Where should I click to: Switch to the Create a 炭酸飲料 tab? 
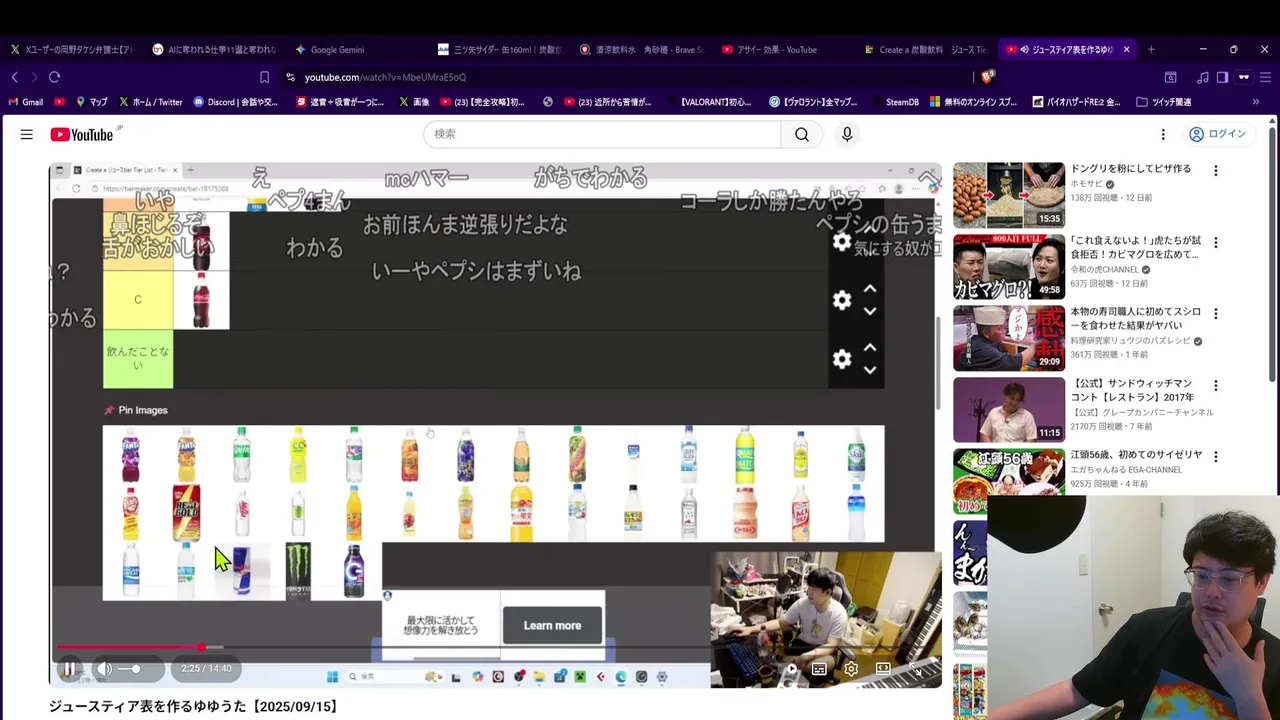click(x=925, y=49)
